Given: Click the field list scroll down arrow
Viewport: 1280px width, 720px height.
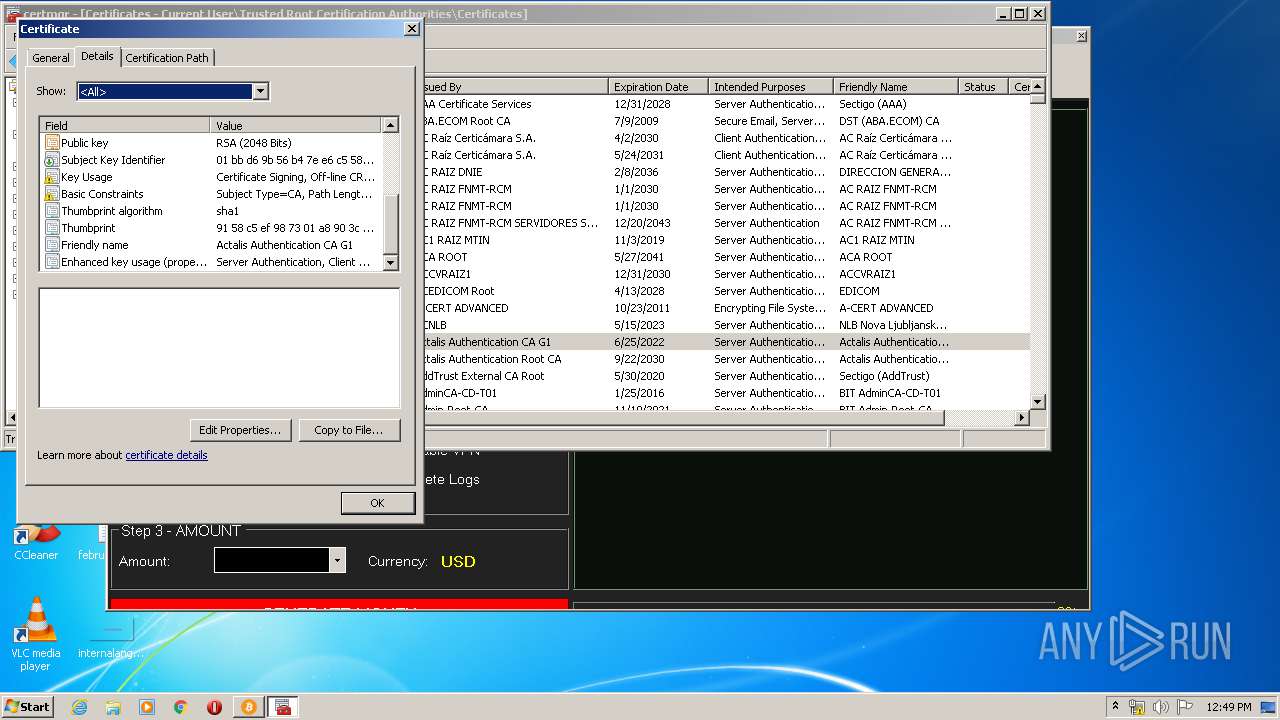Looking at the screenshot, I should coord(391,263).
